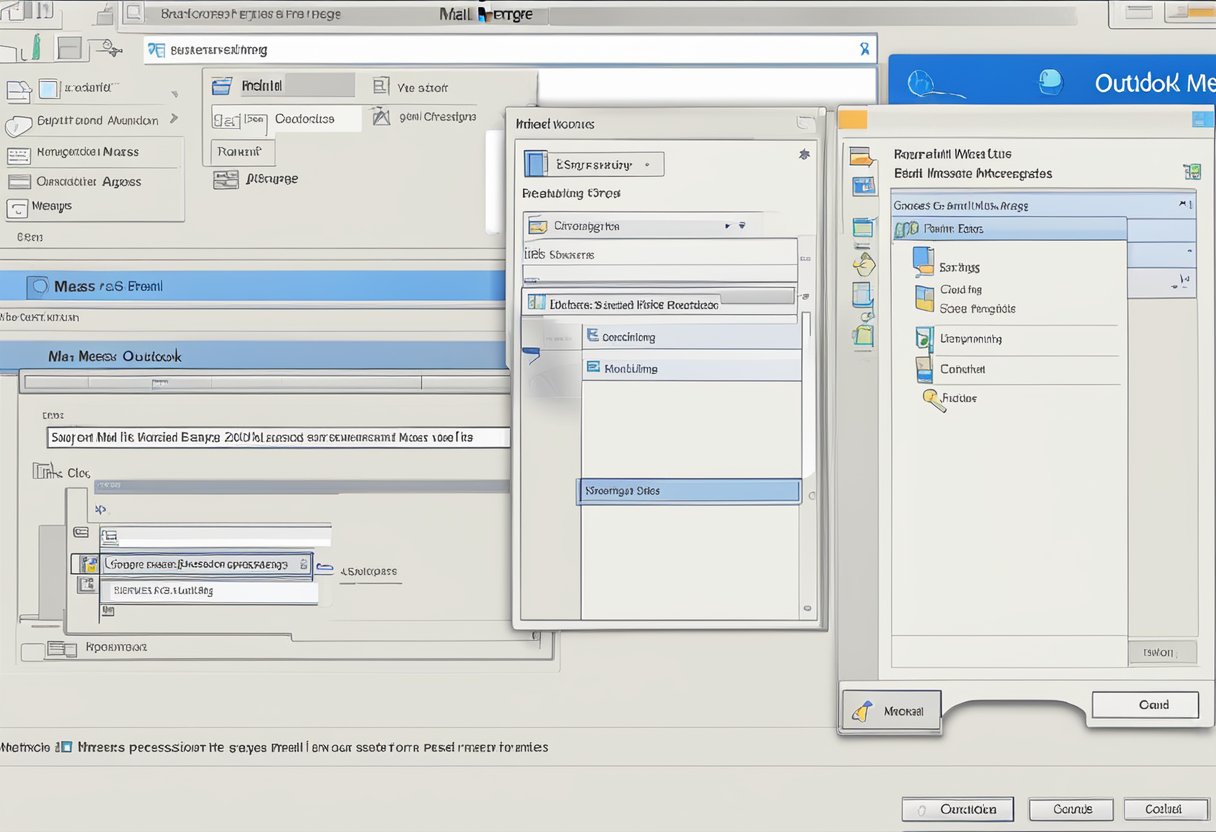Expand the Supplement Wizard arrow in the sidebar
Viewport: 1216px width, 832px height.
(x=175, y=120)
